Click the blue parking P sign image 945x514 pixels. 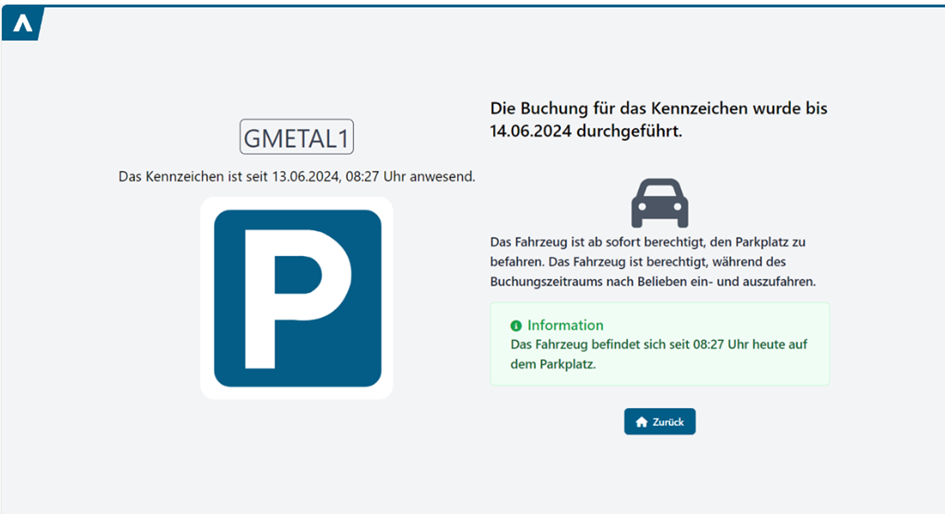[x=297, y=298]
